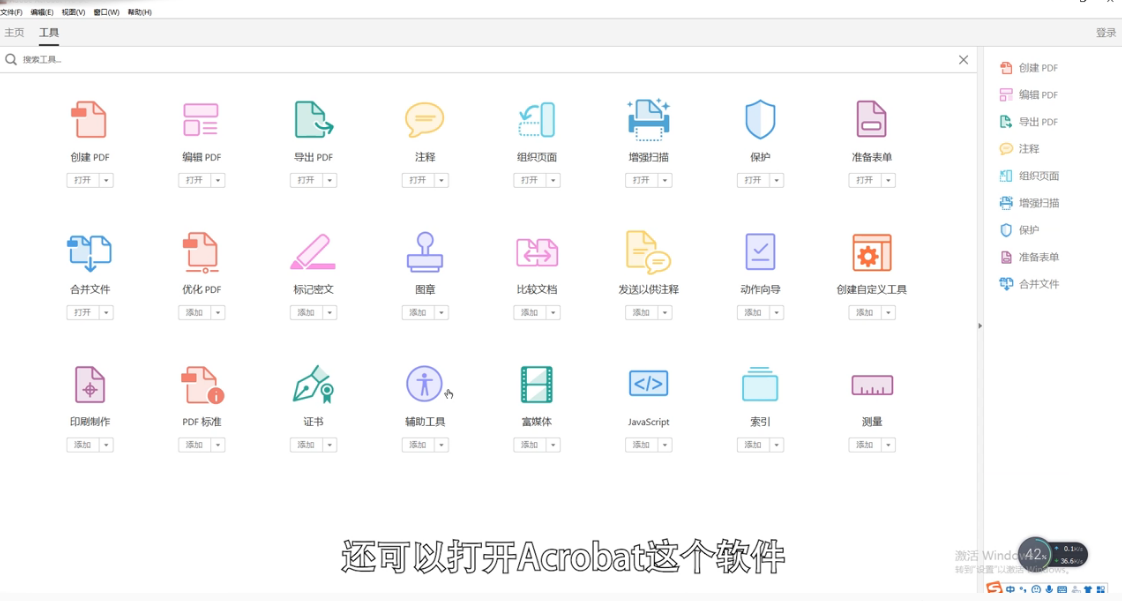The image size is (1122, 601).
Task: Expand dropdown arrow under 创建 PDF
Action: click(106, 180)
